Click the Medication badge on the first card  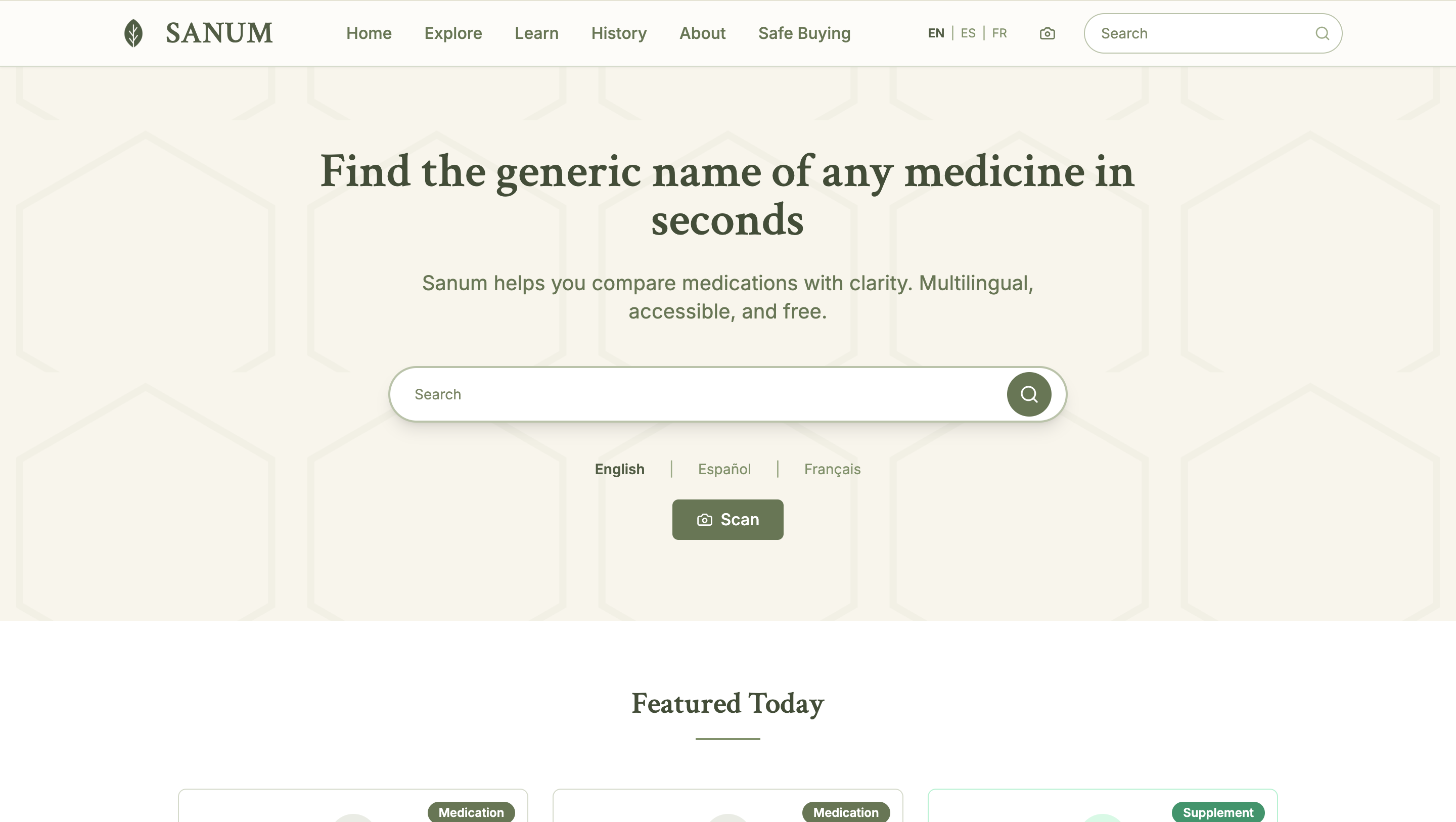coord(471,812)
